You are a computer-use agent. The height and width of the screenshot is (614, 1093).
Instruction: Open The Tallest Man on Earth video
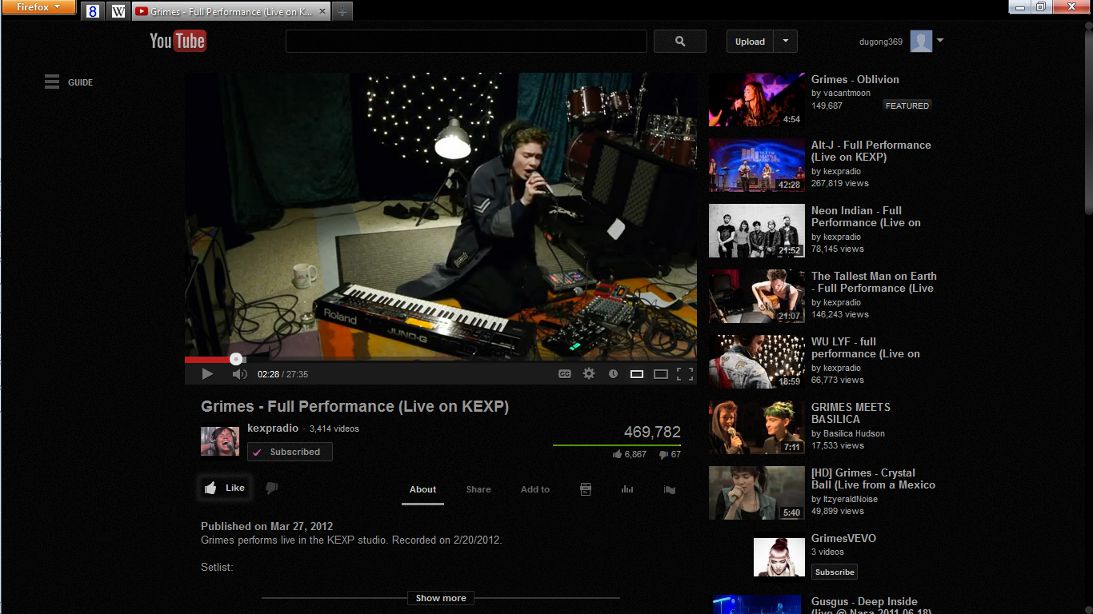click(x=873, y=282)
